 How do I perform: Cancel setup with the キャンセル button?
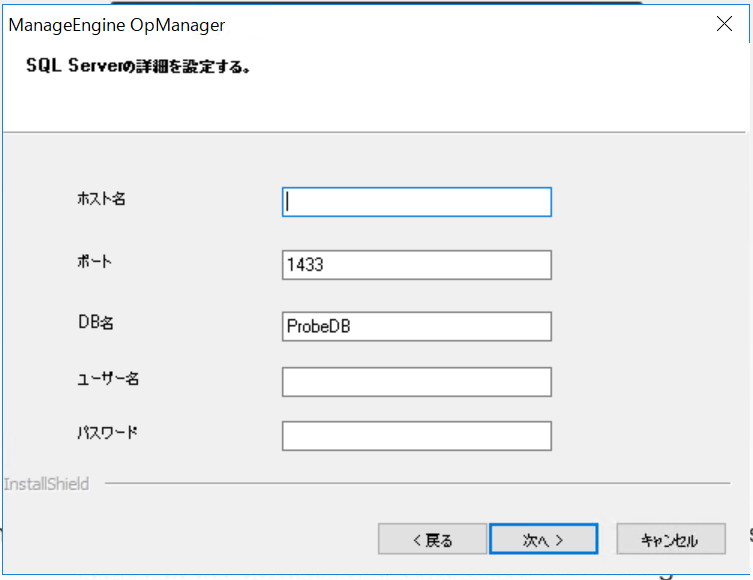(x=671, y=539)
